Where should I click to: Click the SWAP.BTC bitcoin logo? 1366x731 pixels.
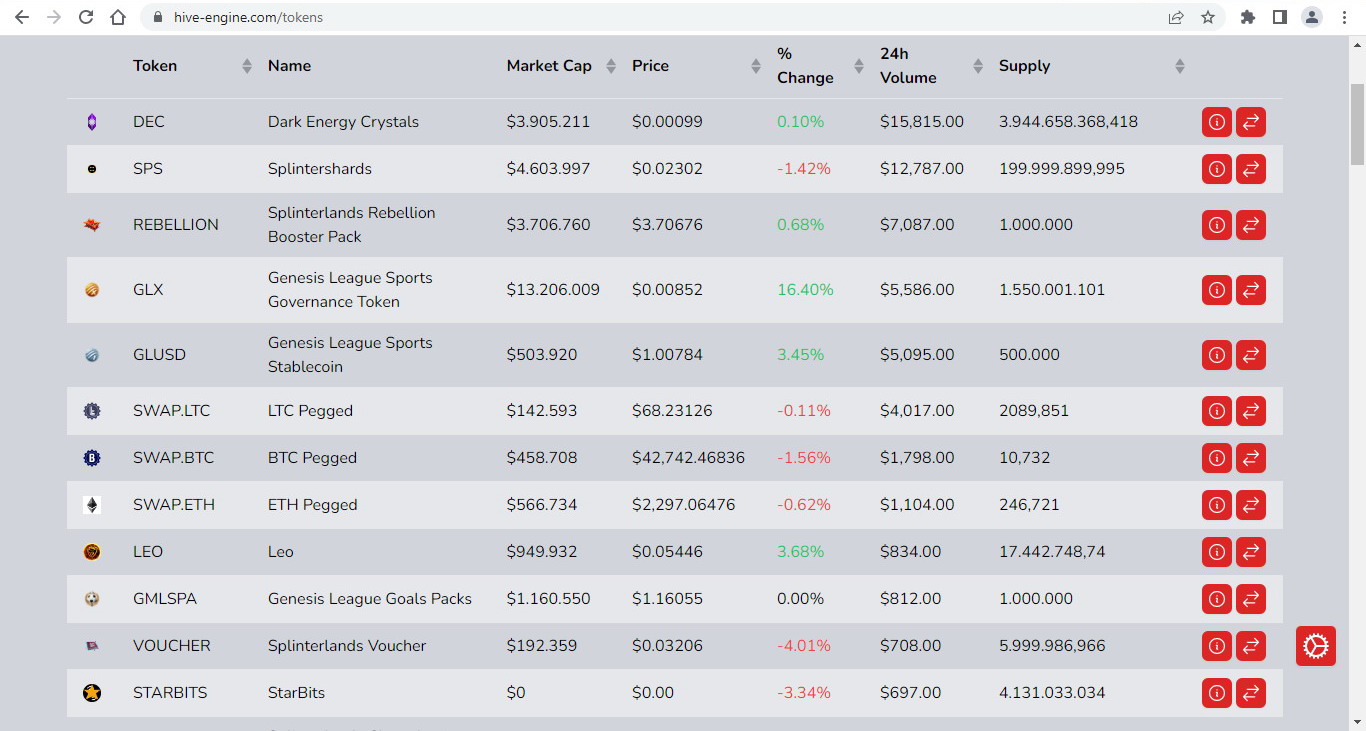pyautogui.click(x=92, y=458)
